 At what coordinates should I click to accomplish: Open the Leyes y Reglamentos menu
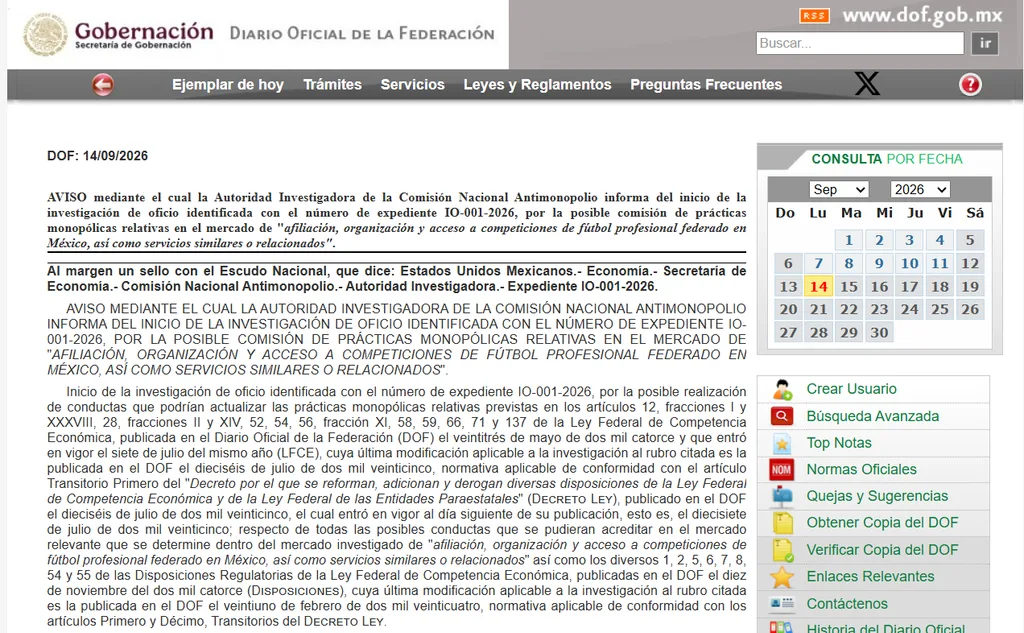537,85
